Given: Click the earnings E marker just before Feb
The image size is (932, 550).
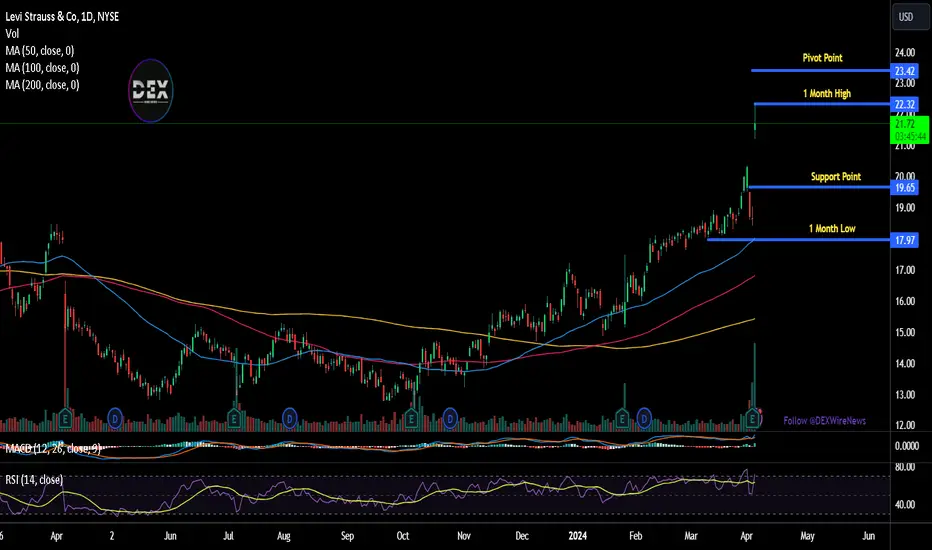Looking at the screenshot, I should [x=622, y=419].
